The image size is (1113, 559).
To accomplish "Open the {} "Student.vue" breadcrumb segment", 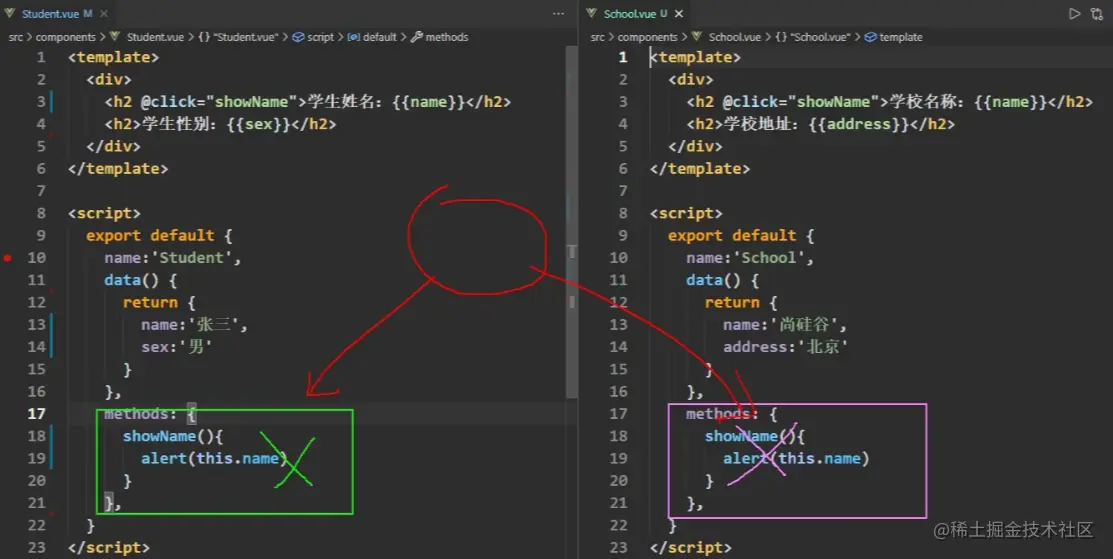I will click(238, 37).
